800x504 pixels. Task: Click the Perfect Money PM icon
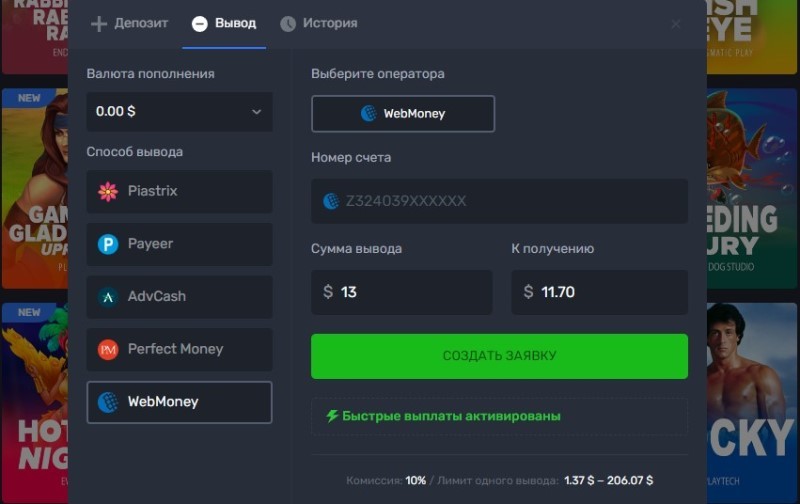pyautogui.click(x=108, y=350)
